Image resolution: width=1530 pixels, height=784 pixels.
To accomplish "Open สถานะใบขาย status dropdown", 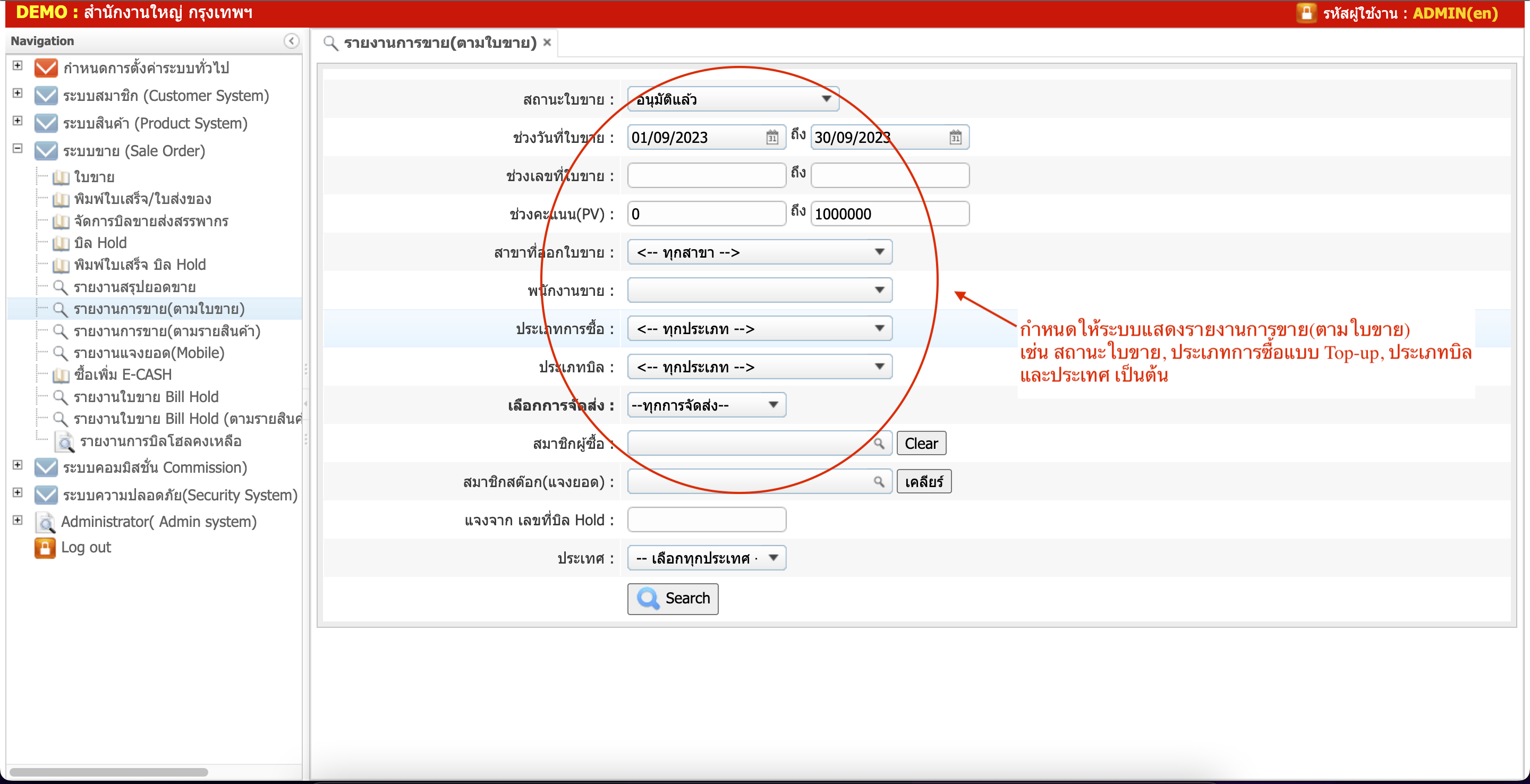I will pyautogui.click(x=733, y=99).
